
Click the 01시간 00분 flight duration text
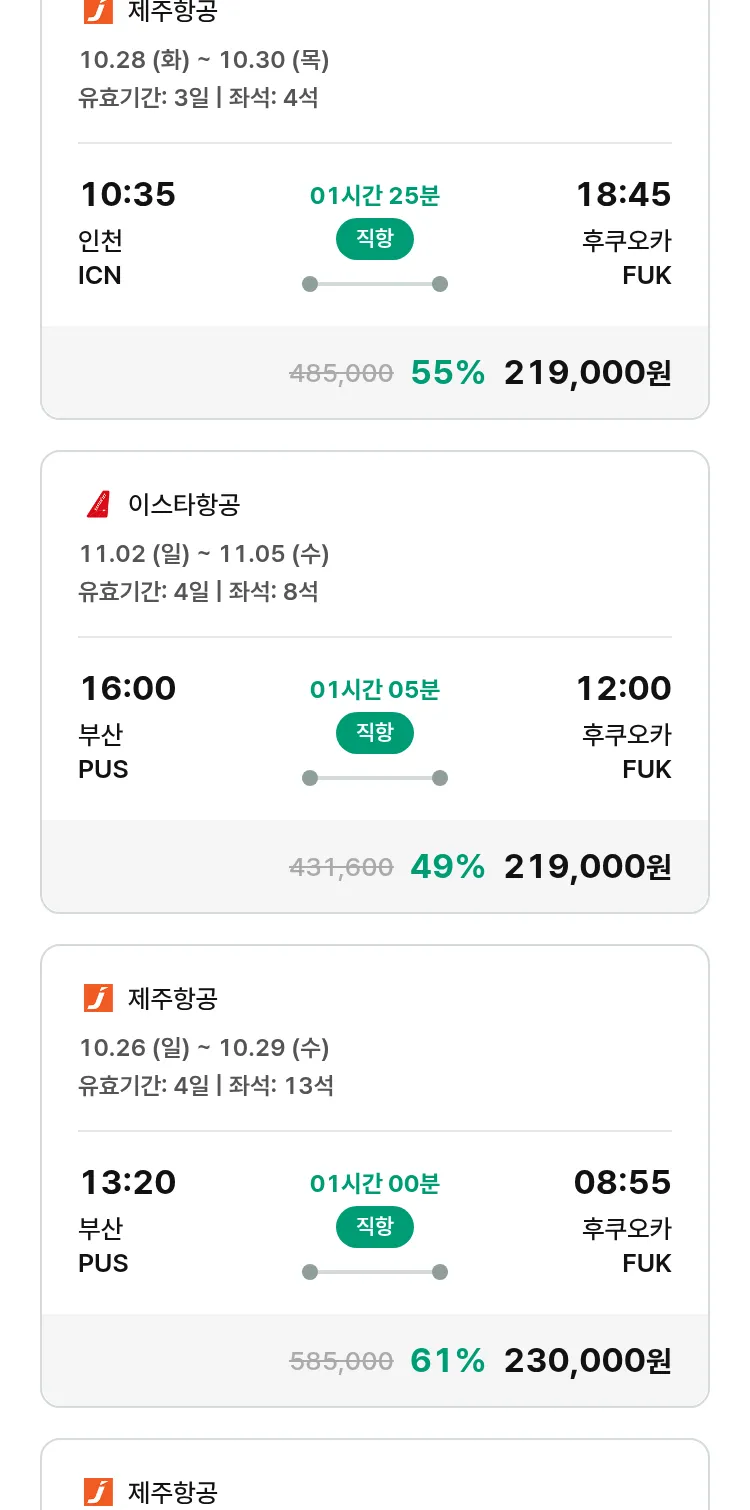coord(374,1184)
